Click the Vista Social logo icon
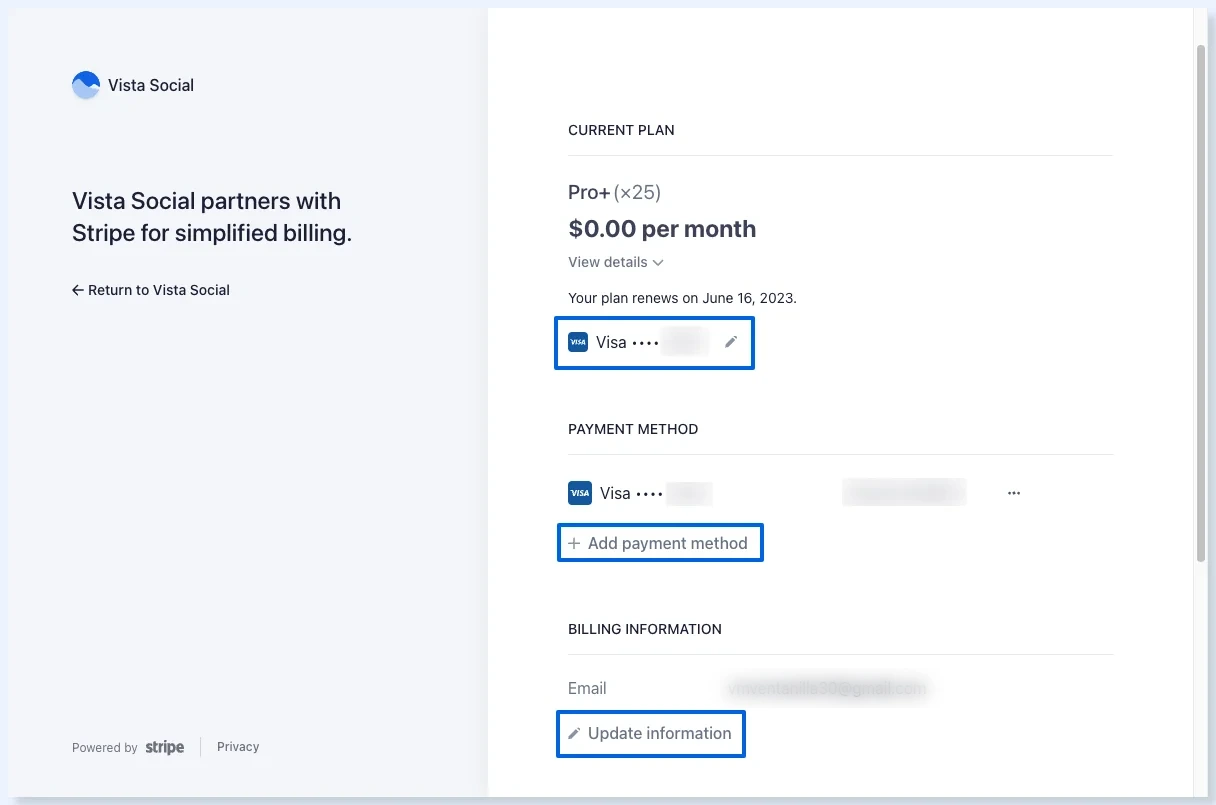 [x=86, y=85]
